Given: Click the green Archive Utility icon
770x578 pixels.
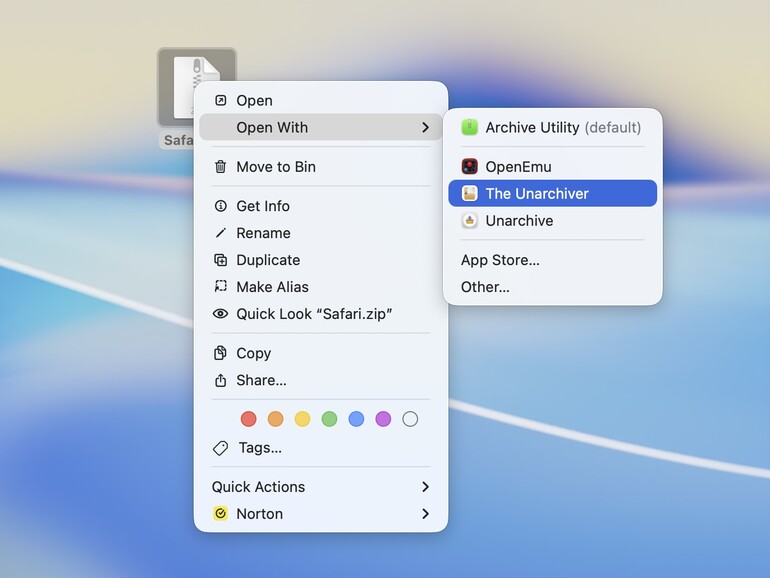Looking at the screenshot, I should tap(469, 127).
